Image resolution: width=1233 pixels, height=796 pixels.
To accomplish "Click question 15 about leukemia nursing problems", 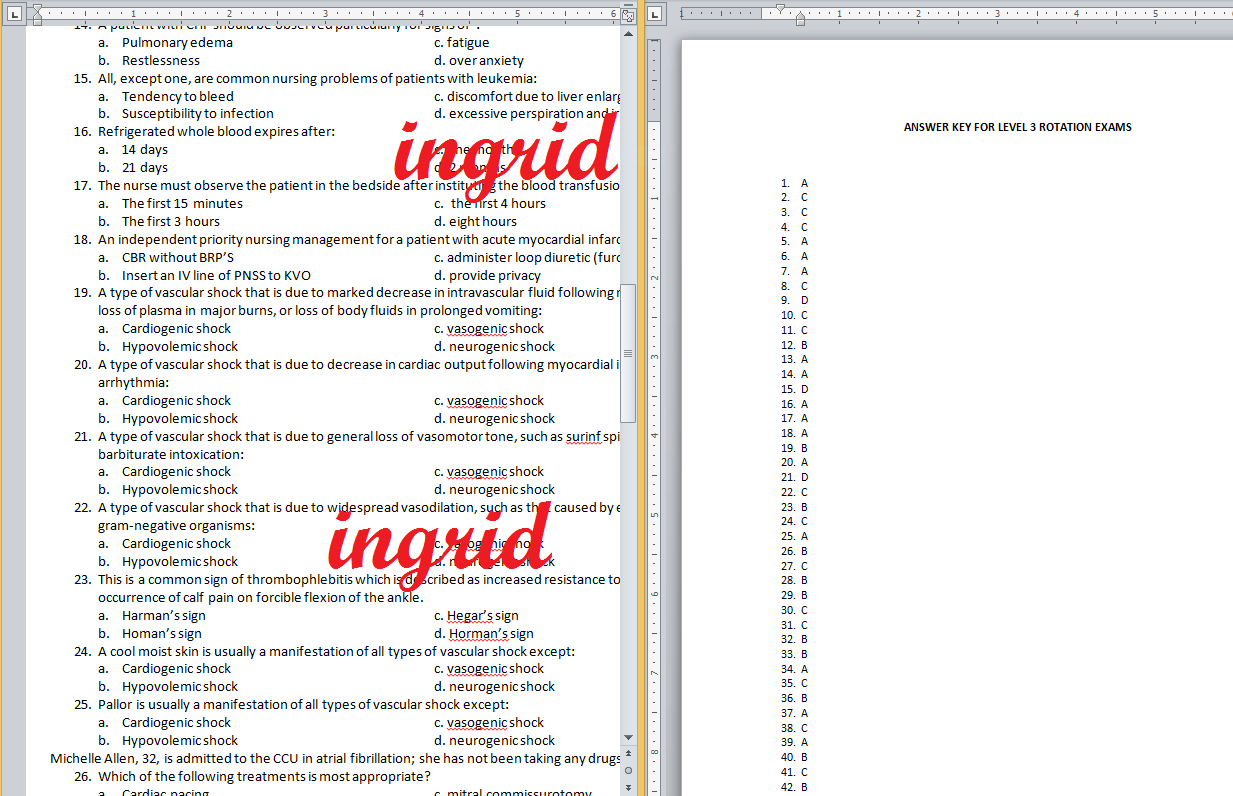I will 317,78.
